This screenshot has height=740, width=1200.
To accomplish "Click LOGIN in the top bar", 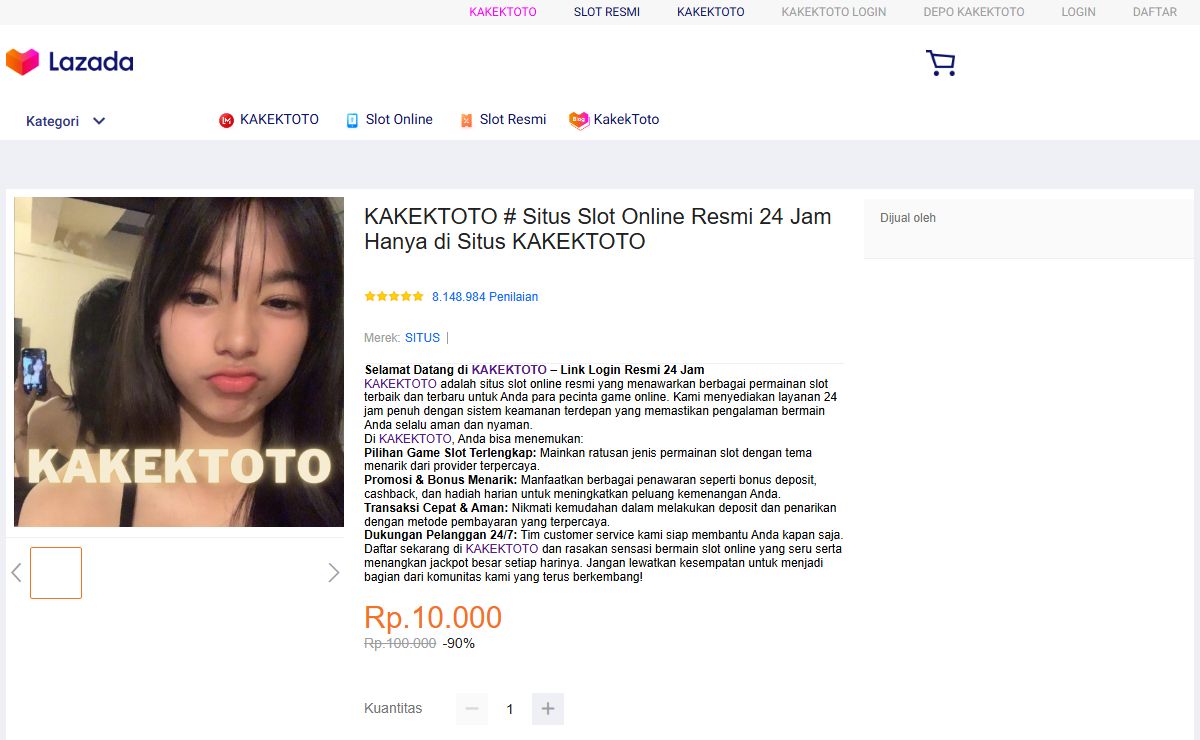I will 1079,12.
